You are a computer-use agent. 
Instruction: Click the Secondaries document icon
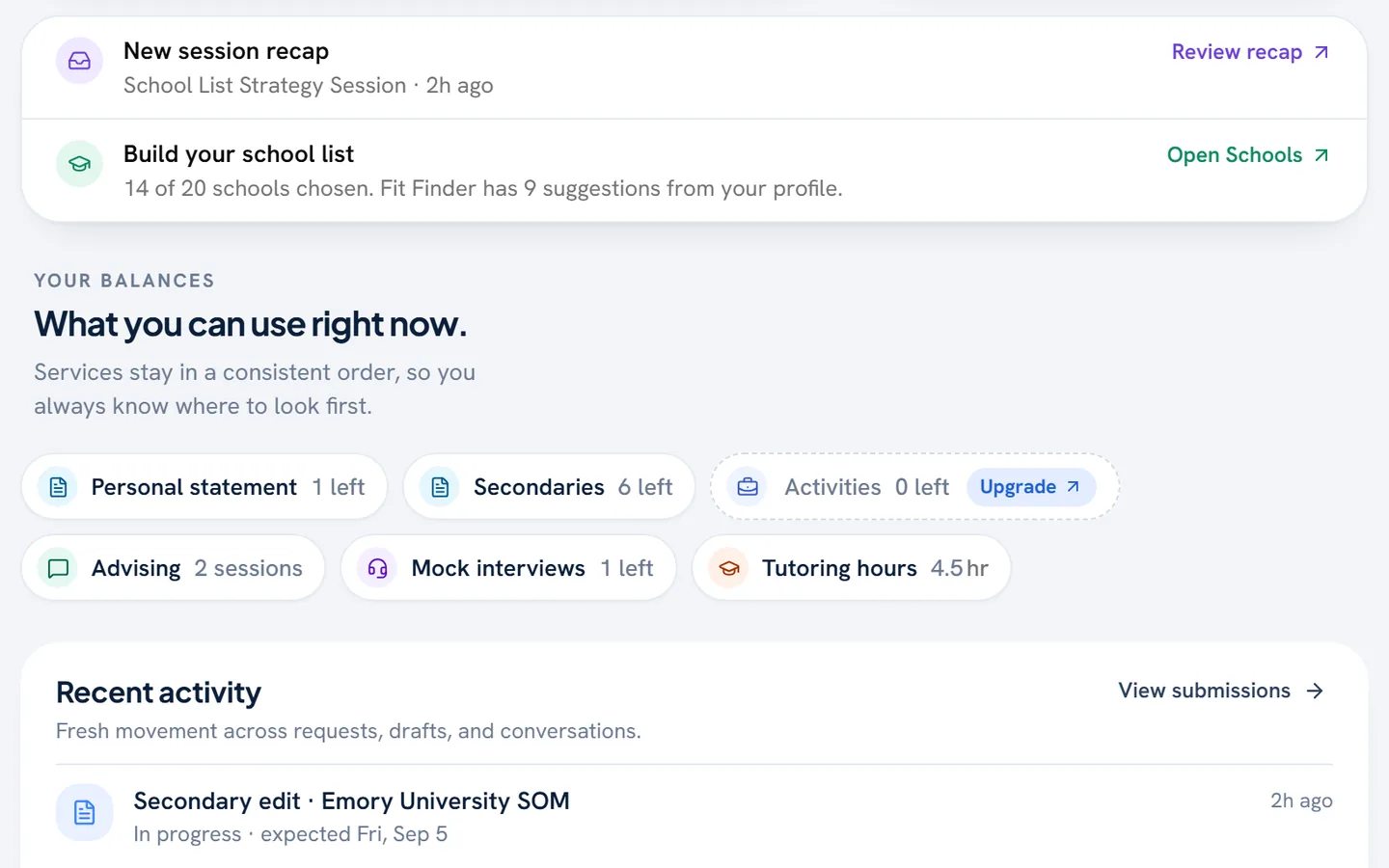tap(440, 487)
